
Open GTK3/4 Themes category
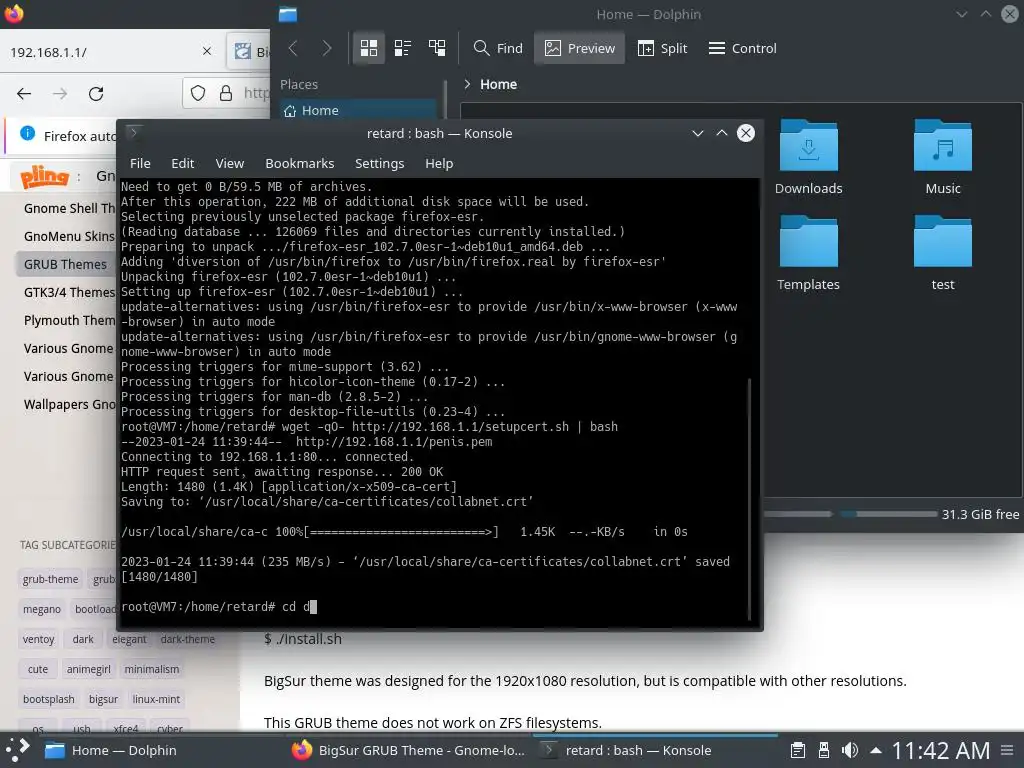click(69, 293)
